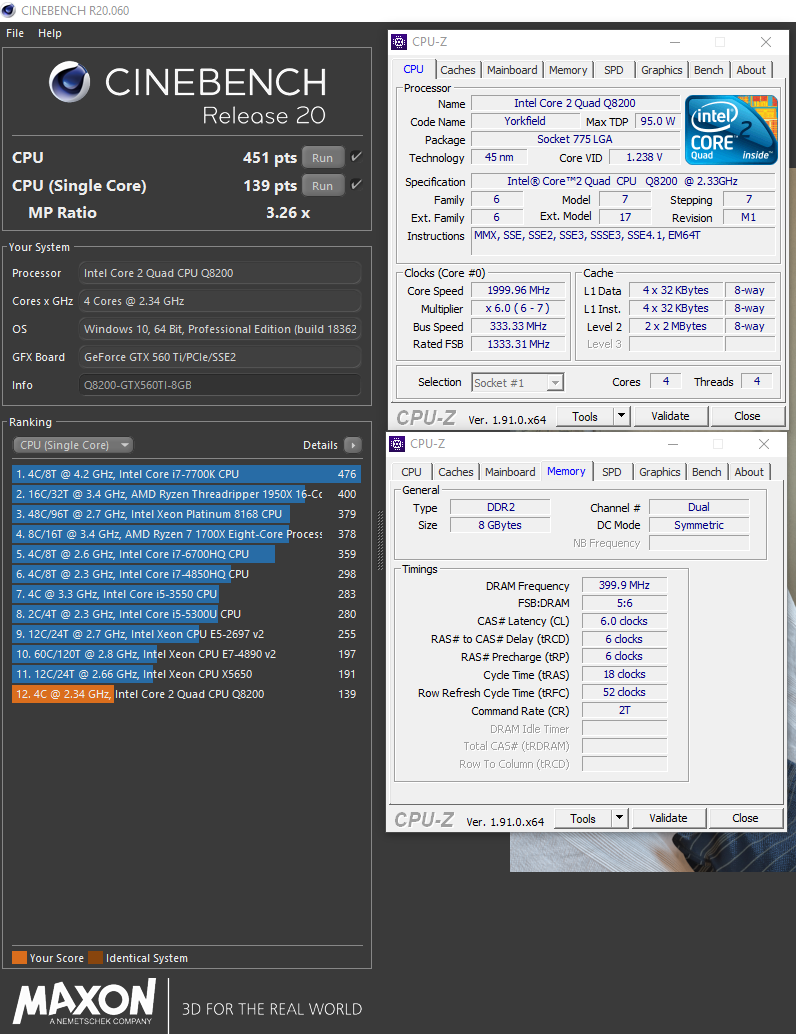The image size is (796, 1034).
Task: Toggle the CPU (Single Core) test checkbox
Action: click(x=356, y=185)
